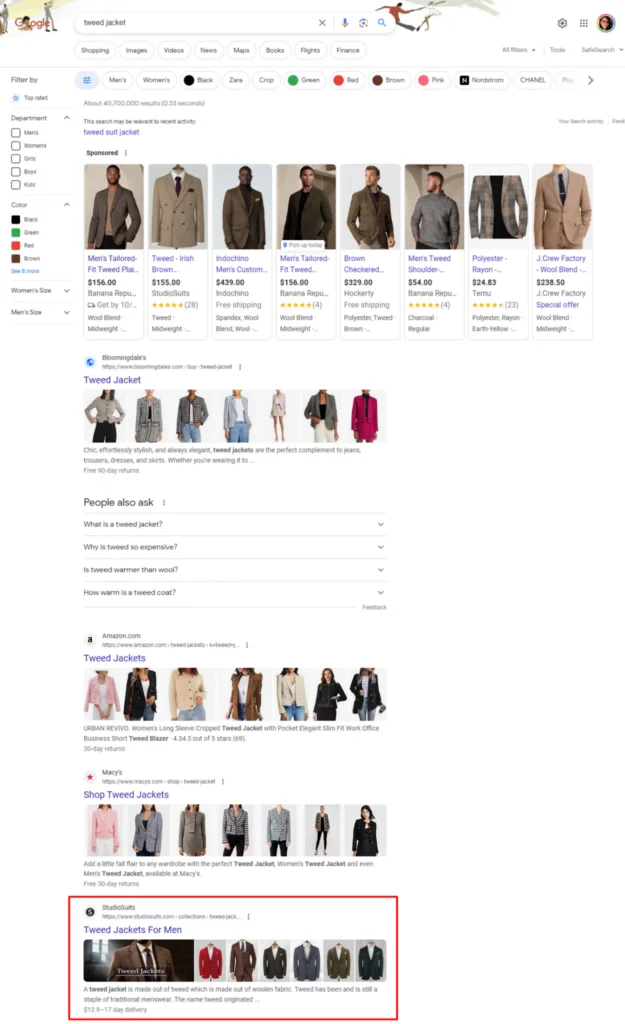Click the Top rated star filter
This screenshot has width=625, height=1024.
pos(30,98)
